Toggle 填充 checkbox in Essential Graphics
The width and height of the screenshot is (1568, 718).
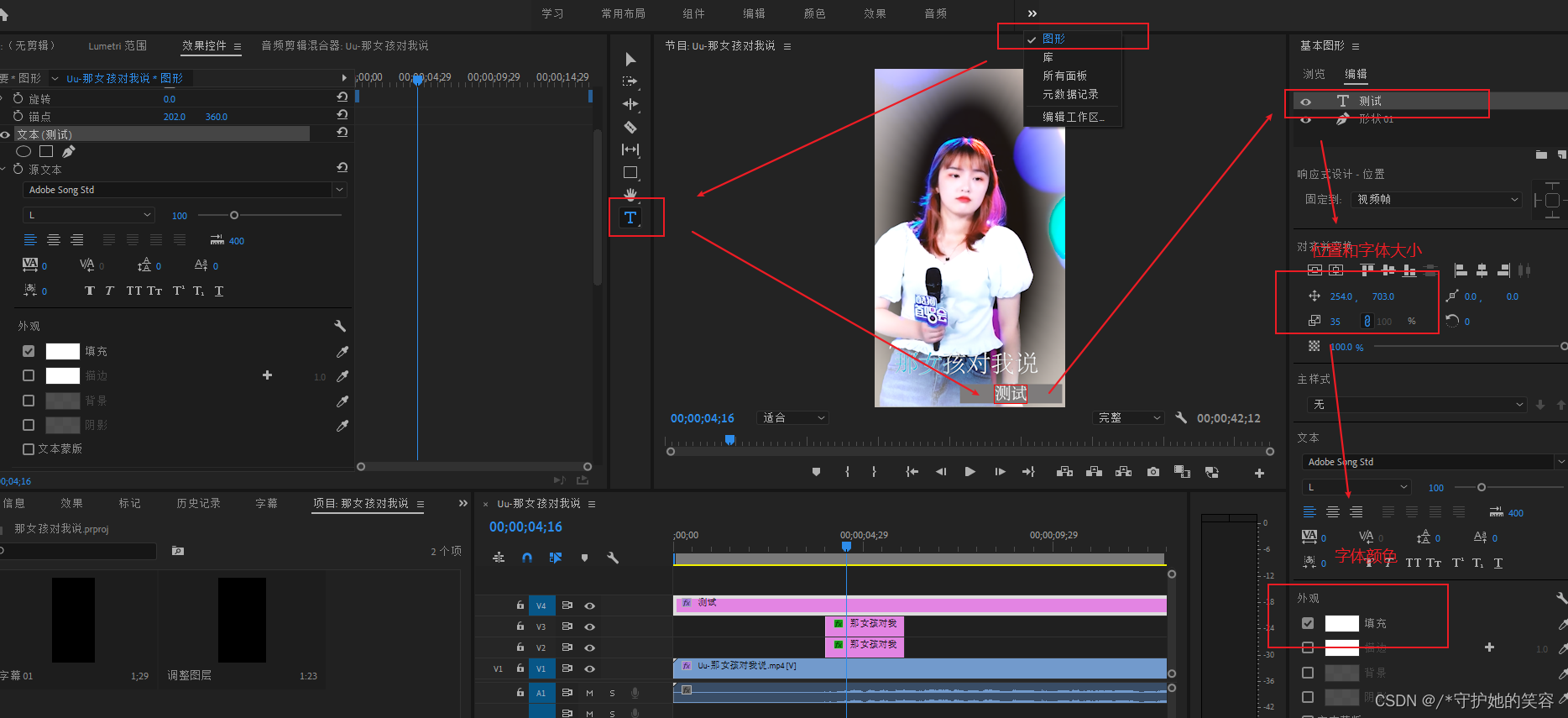(x=1308, y=623)
